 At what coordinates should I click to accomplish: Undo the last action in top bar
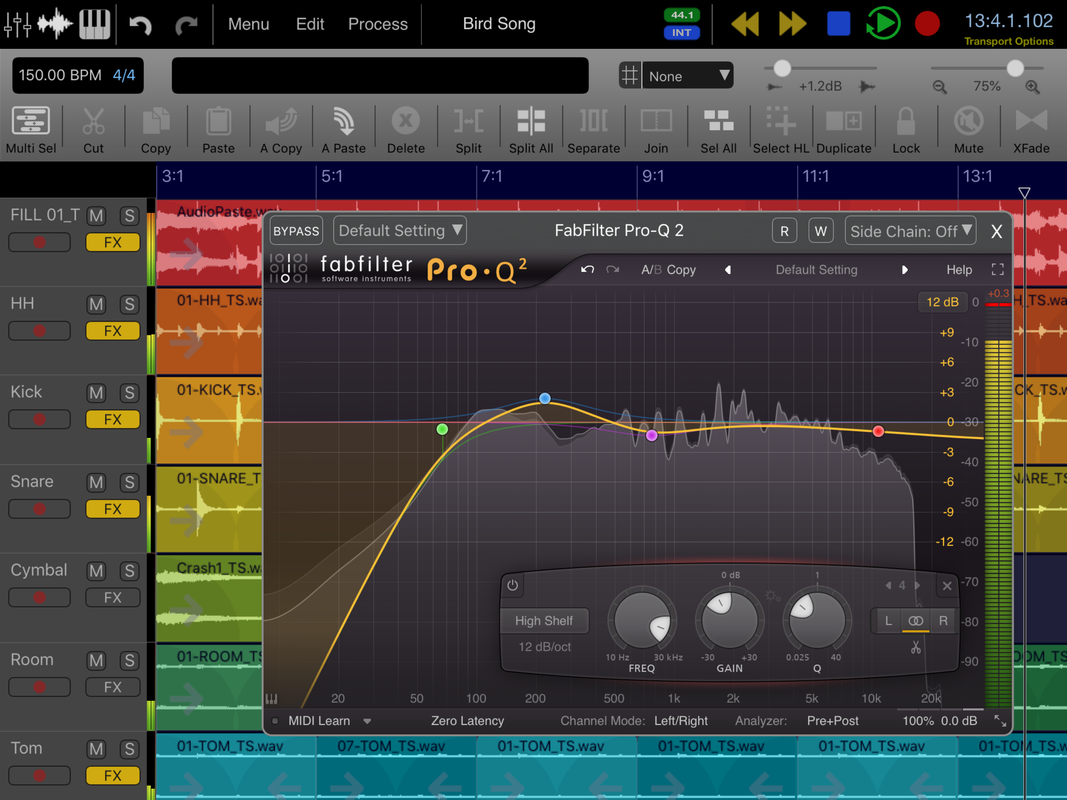[x=140, y=25]
